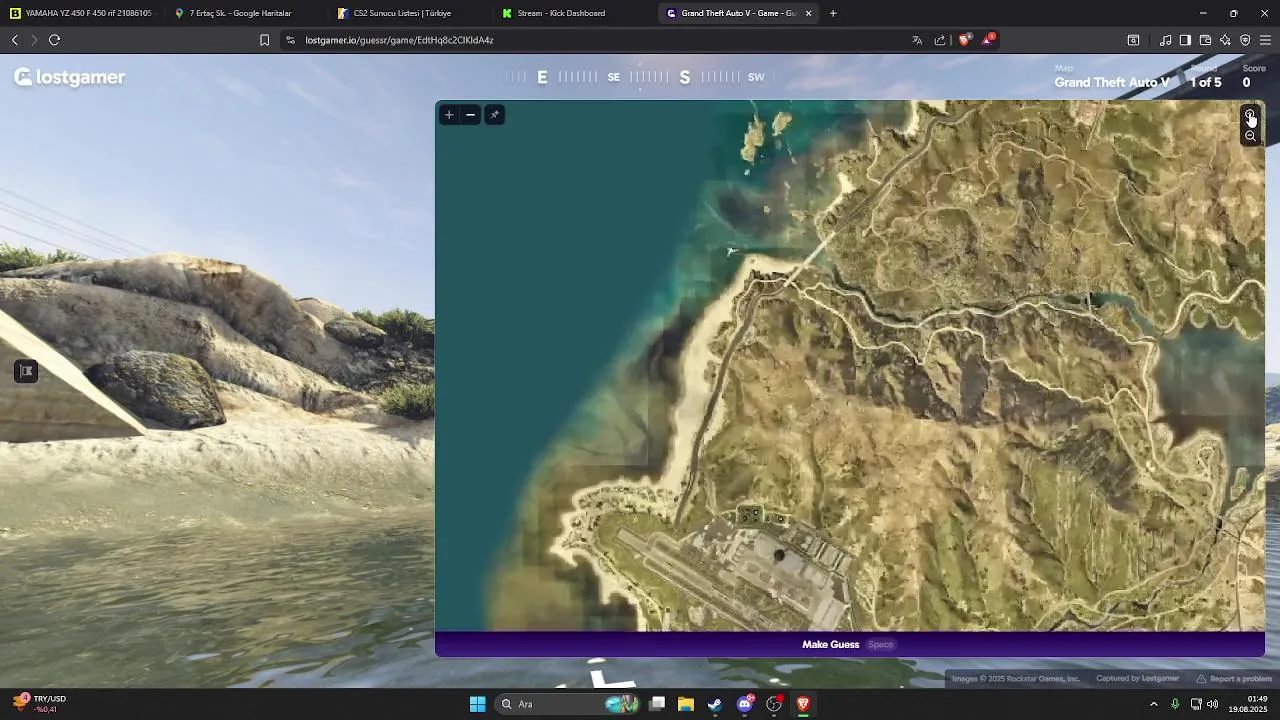Open Brave Shields lion icon
1280x720 pixels.
(x=965, y=40)
